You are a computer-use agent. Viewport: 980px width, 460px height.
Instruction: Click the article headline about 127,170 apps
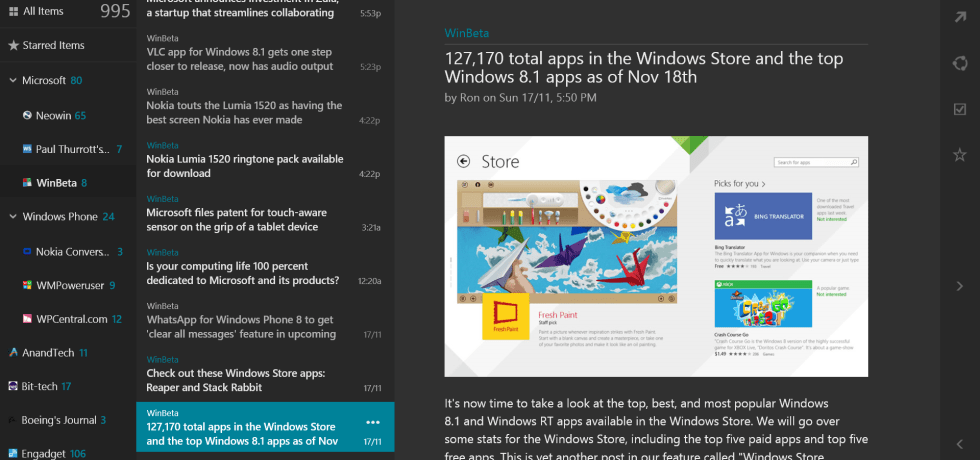pos(644,67)
